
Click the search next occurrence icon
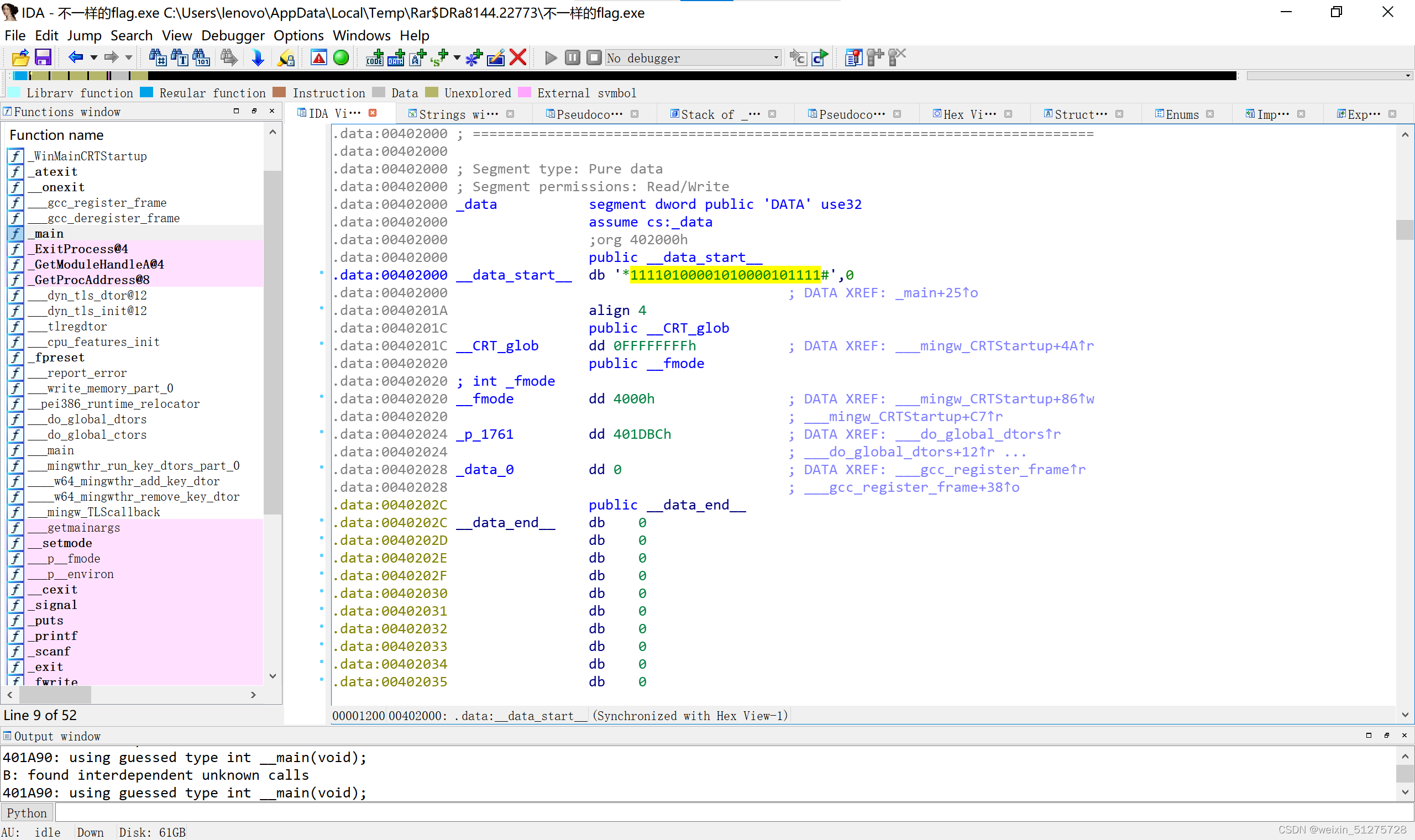(x=229, y=57)
